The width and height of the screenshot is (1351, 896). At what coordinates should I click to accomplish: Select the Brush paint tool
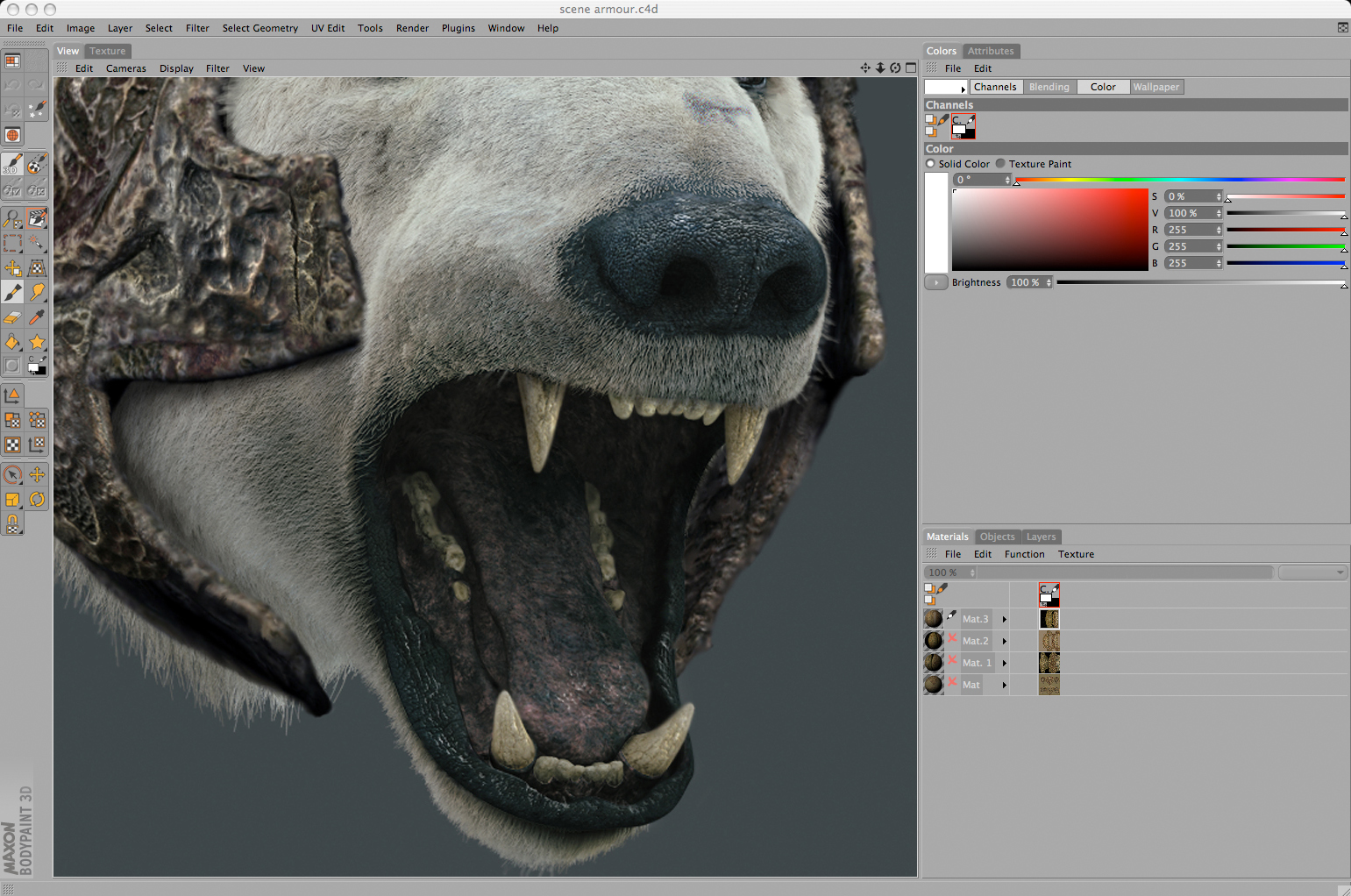[x=13, y=293]
